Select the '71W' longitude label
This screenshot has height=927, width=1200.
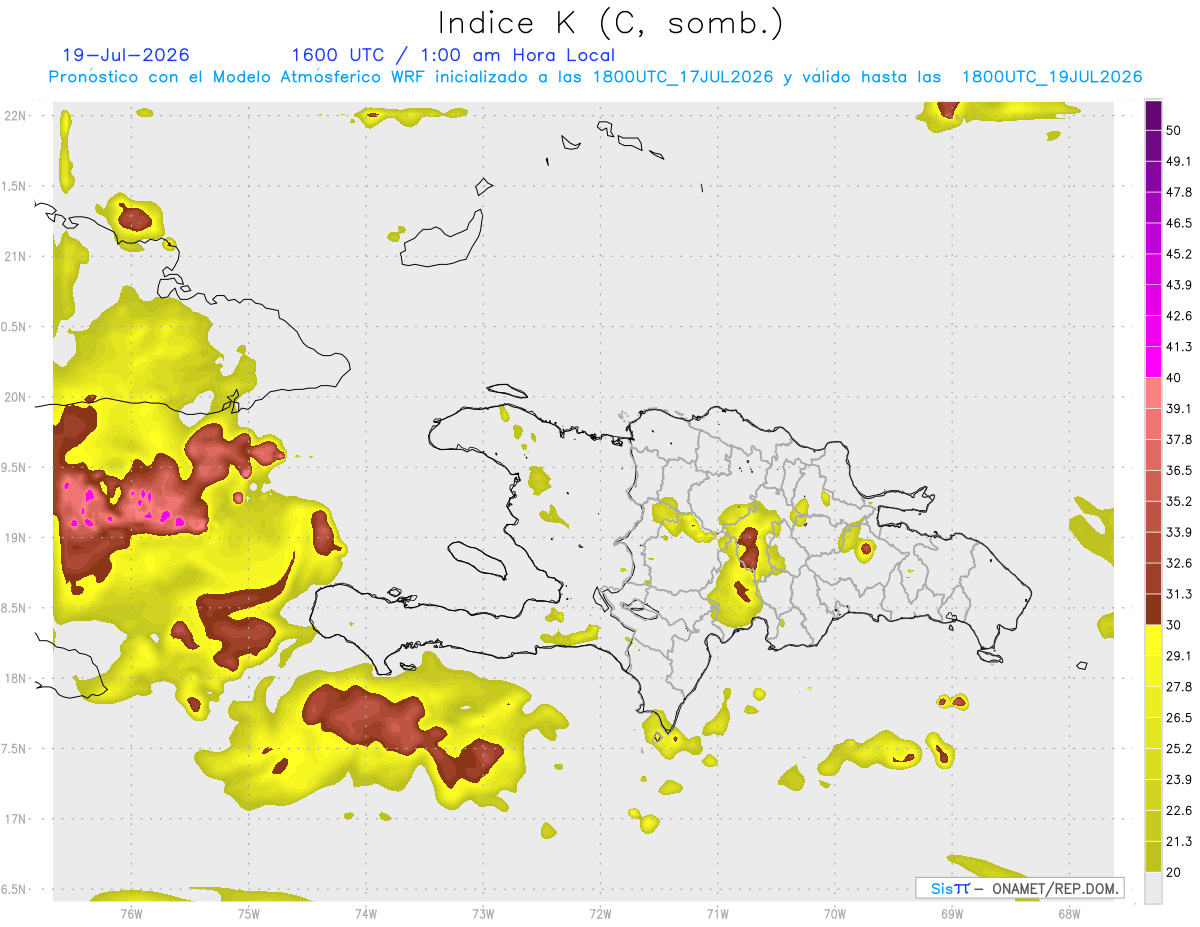[717, 913]
